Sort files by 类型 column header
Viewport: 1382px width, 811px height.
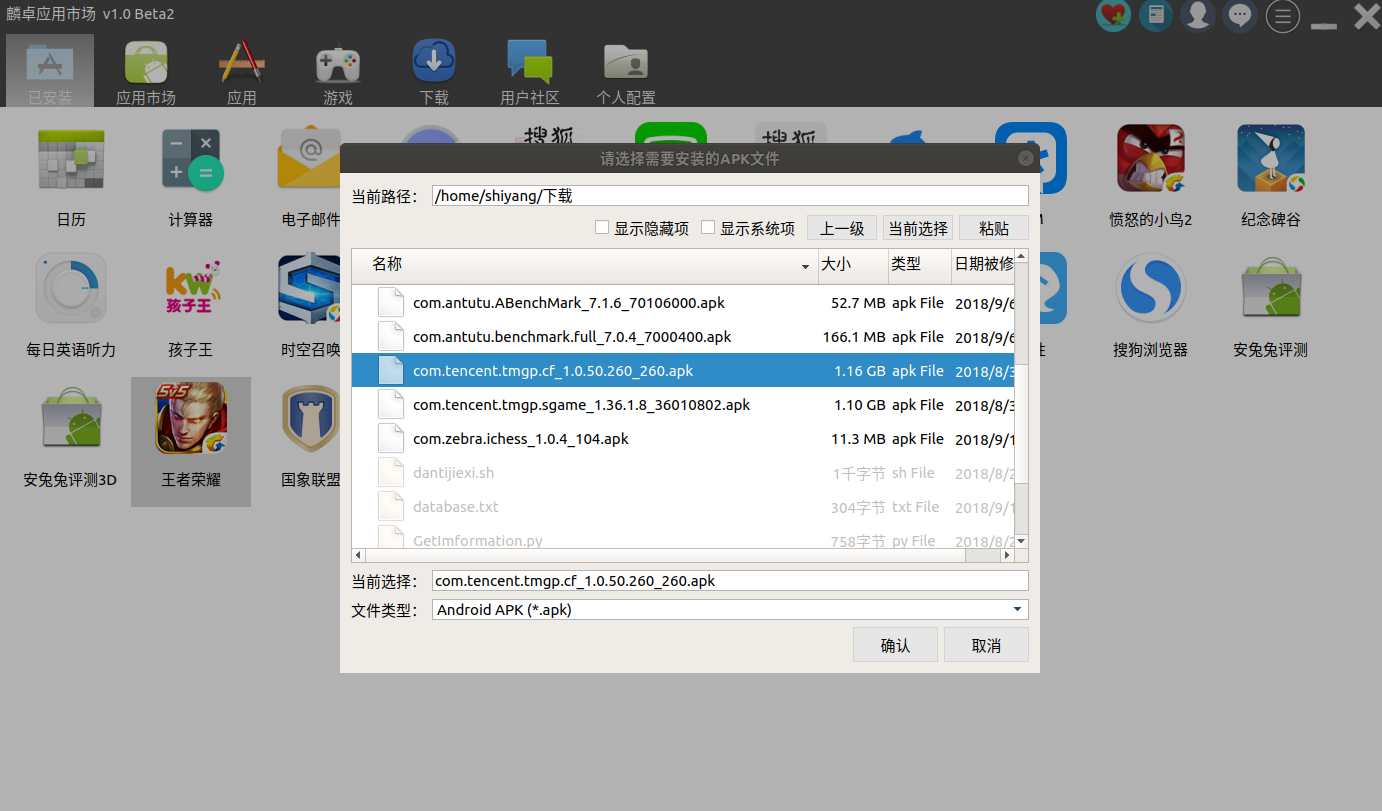click(920, 264)
